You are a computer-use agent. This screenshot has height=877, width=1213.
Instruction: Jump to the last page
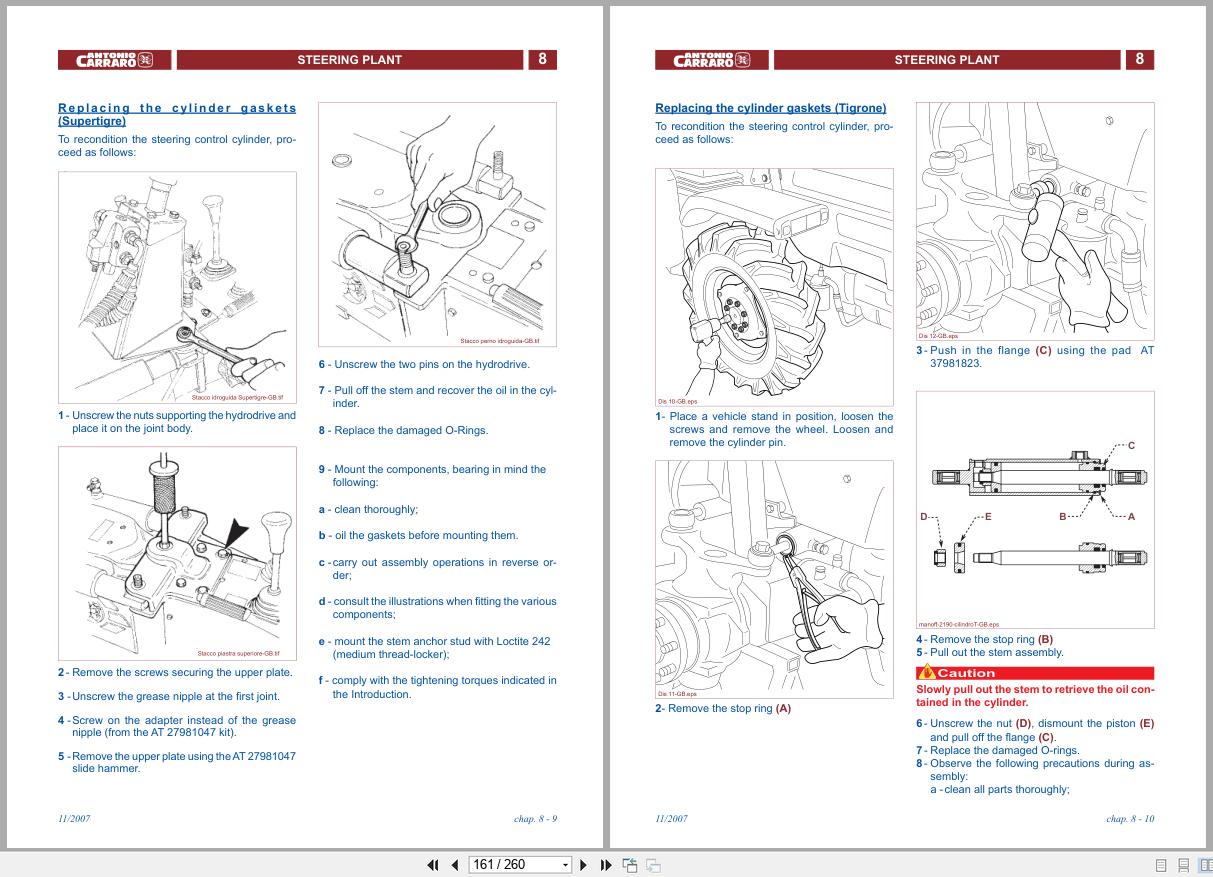pos(606,865)
